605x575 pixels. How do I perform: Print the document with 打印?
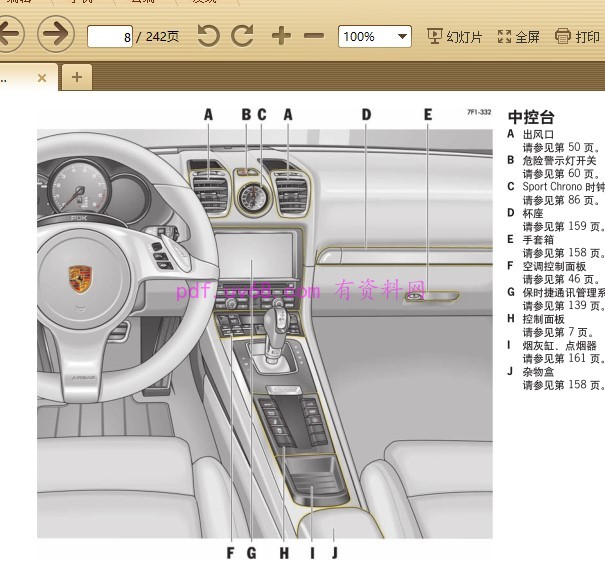pyautogui.click(x=578, y=37)
